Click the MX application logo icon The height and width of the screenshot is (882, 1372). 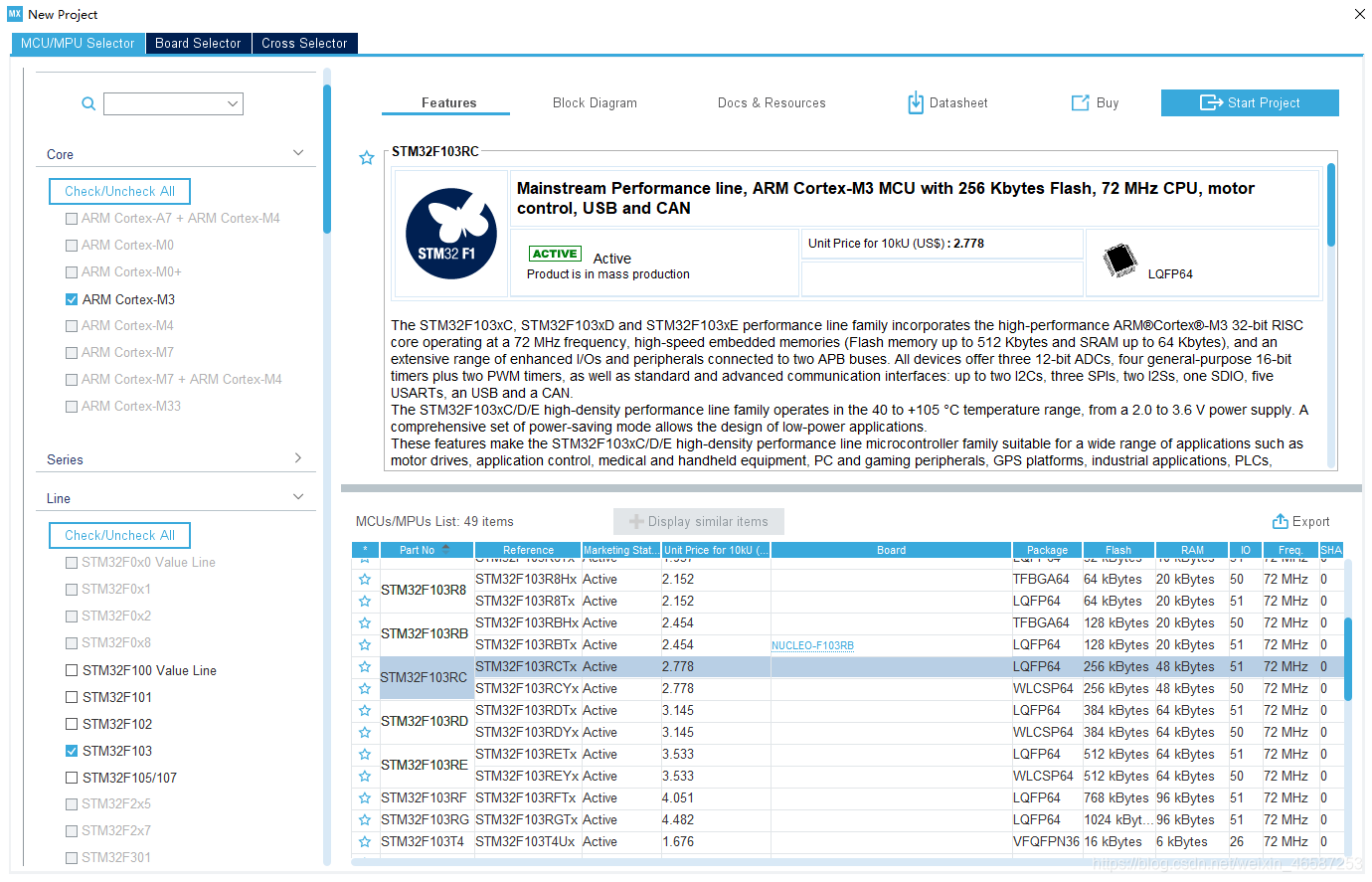[15, 14]
